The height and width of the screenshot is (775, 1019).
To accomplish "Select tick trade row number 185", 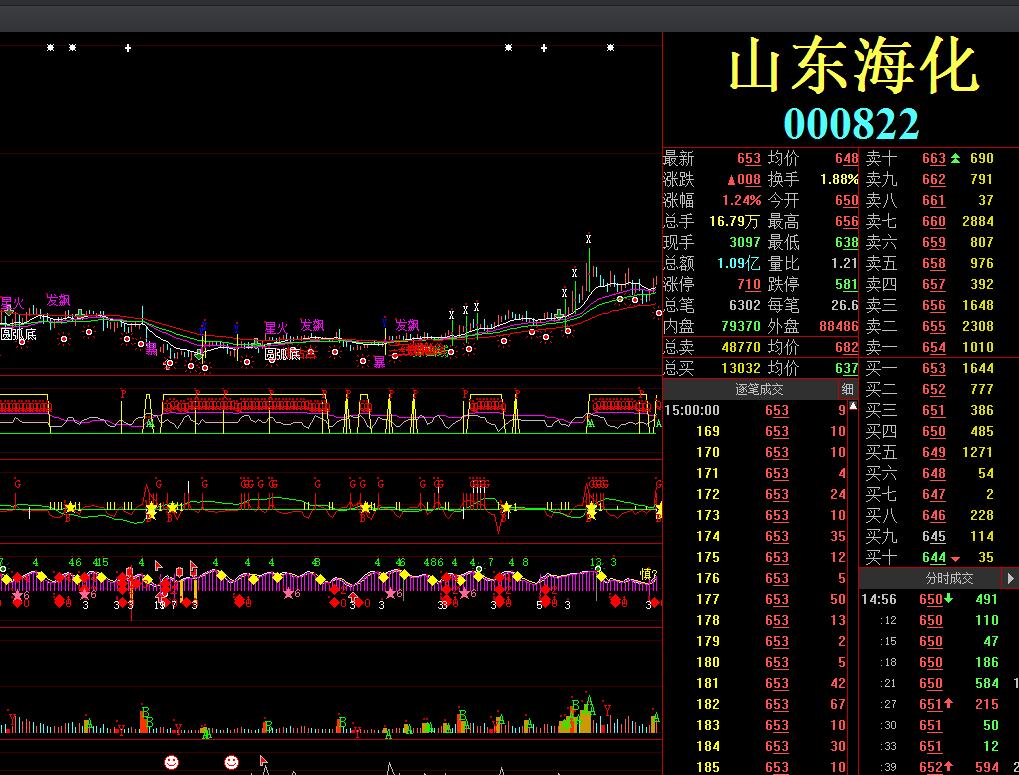I will coord(755,767).
